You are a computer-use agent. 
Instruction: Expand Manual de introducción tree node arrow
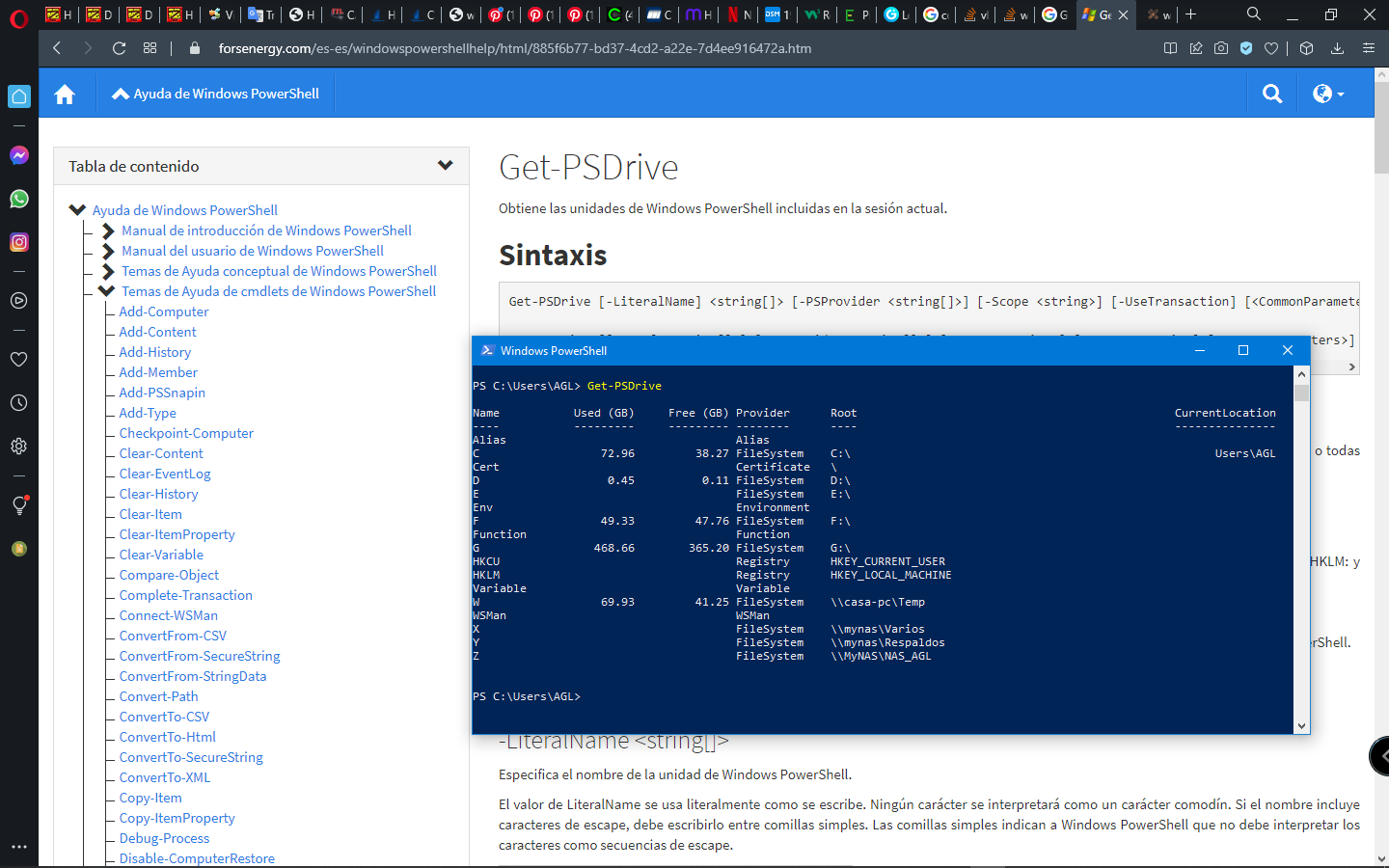tap(108, 231)
